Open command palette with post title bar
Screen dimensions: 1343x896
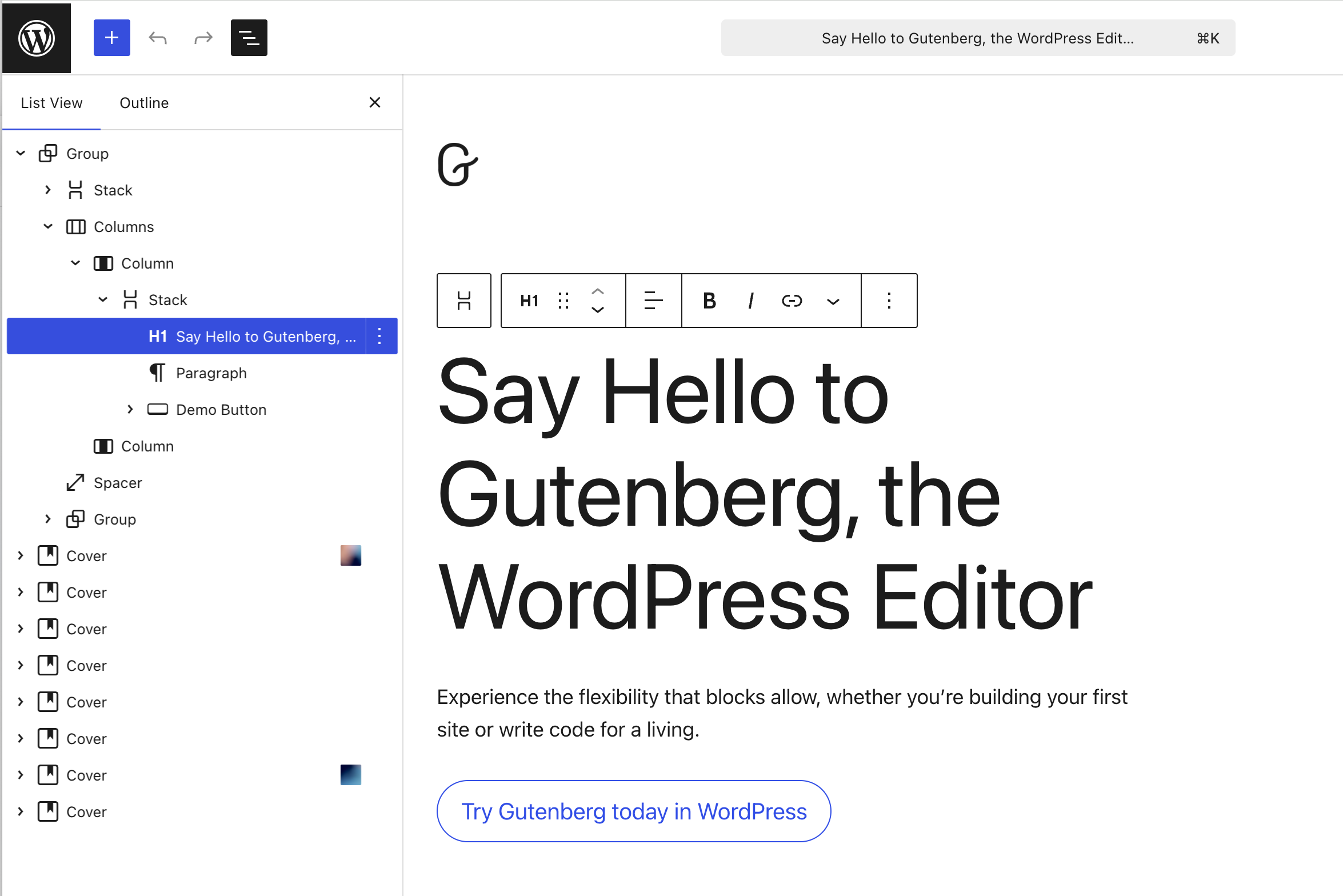(x=978, y=38)
